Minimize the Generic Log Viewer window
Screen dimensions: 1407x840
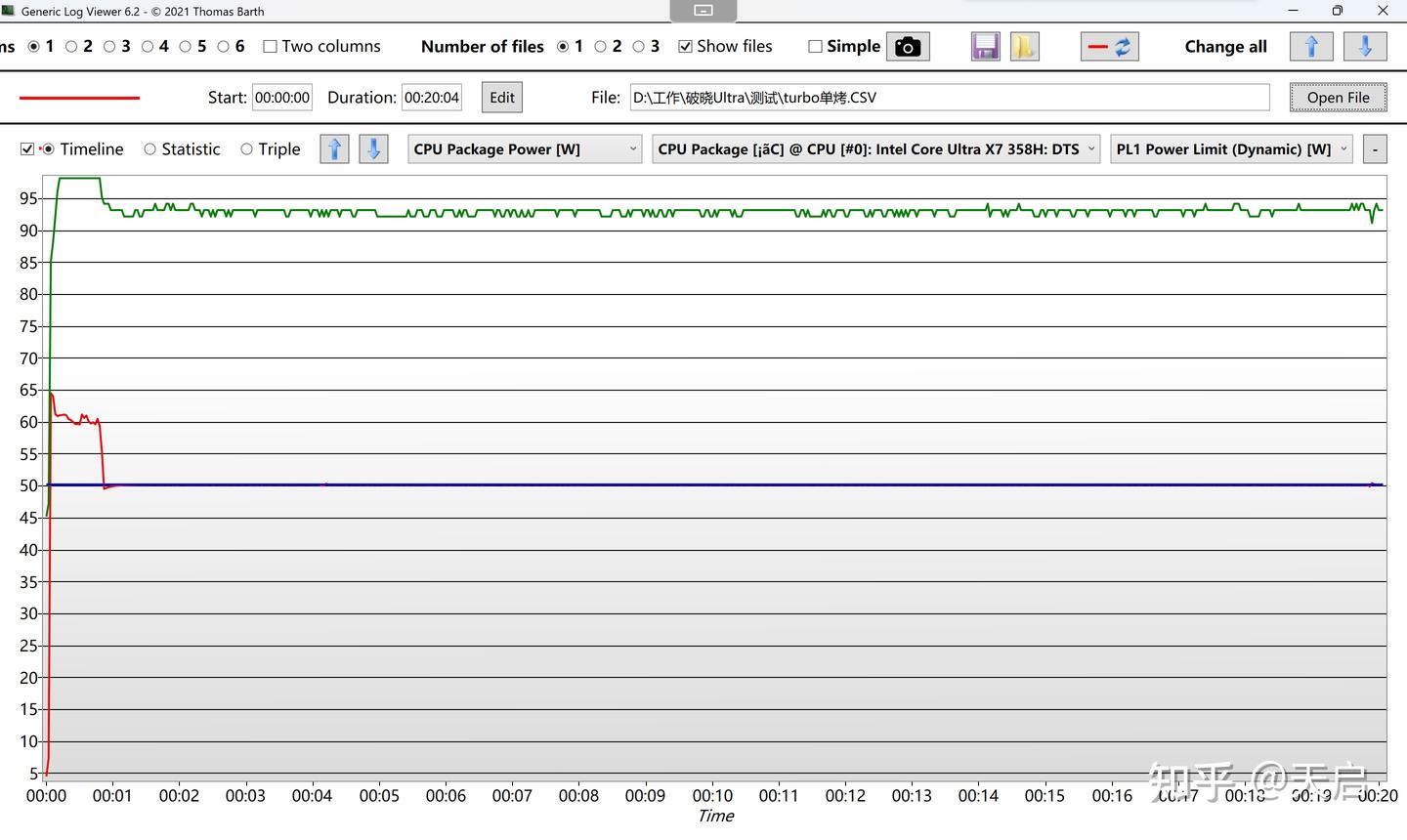tap(1293, 11)
